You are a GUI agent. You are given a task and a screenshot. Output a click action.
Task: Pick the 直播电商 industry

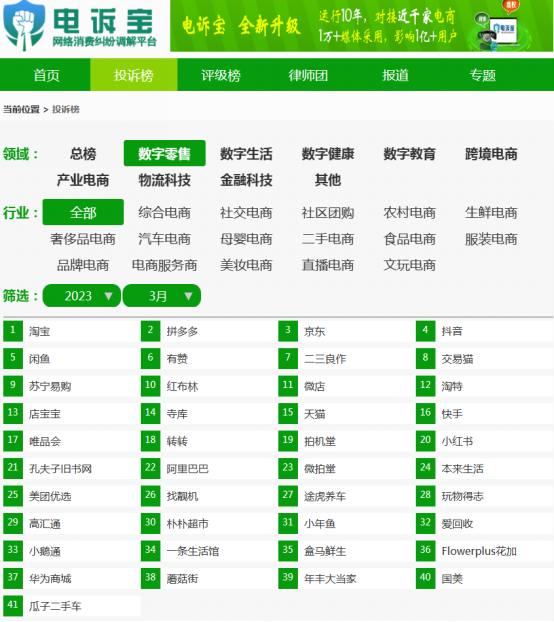[x=328, y=265]
